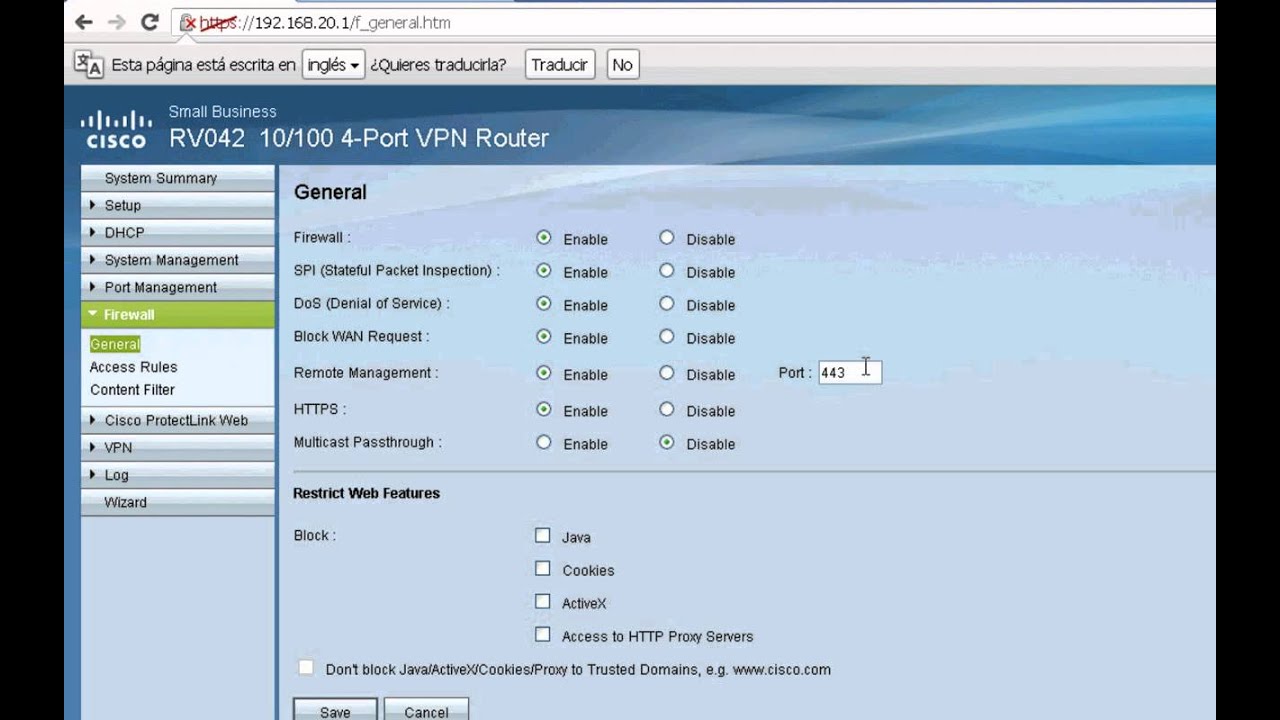Check Access to HTTP Proxy Servers

click(x=543, y=634)
